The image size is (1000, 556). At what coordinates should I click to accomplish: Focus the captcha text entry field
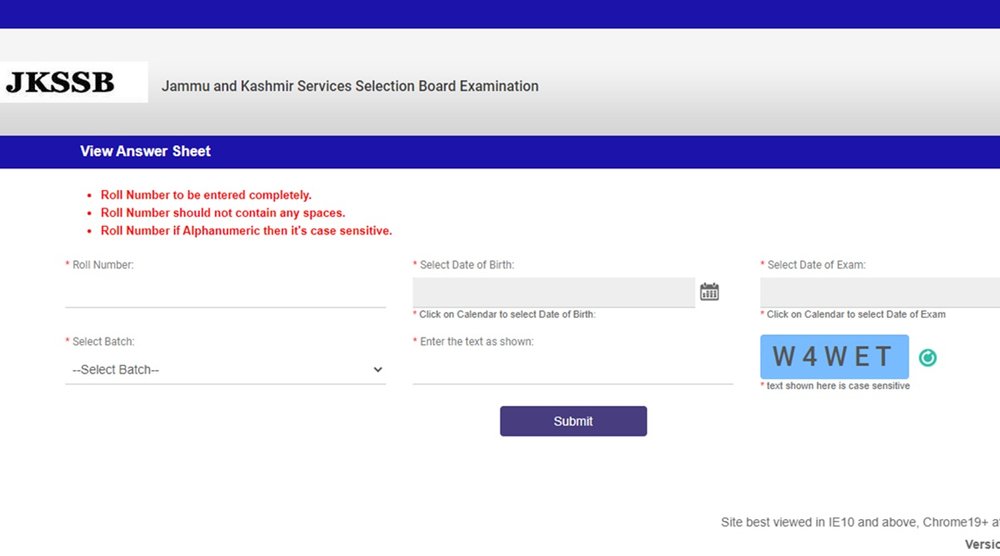click(572, 369)
